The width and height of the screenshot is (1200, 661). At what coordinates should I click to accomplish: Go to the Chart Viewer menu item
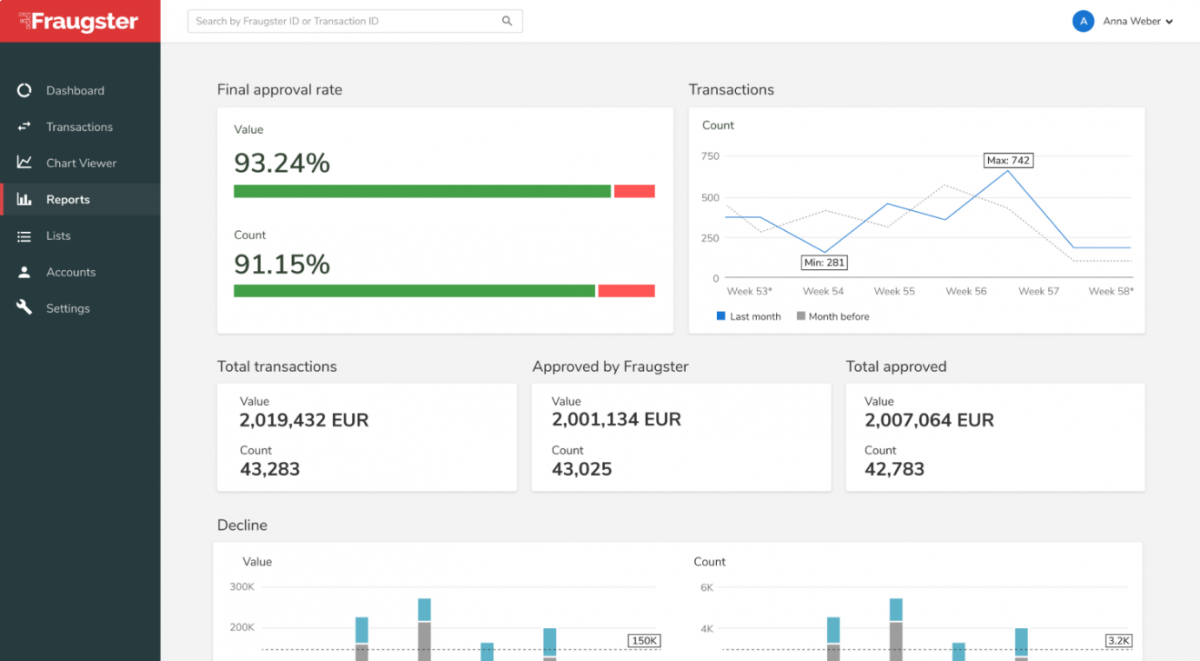[x=81, y=163]
